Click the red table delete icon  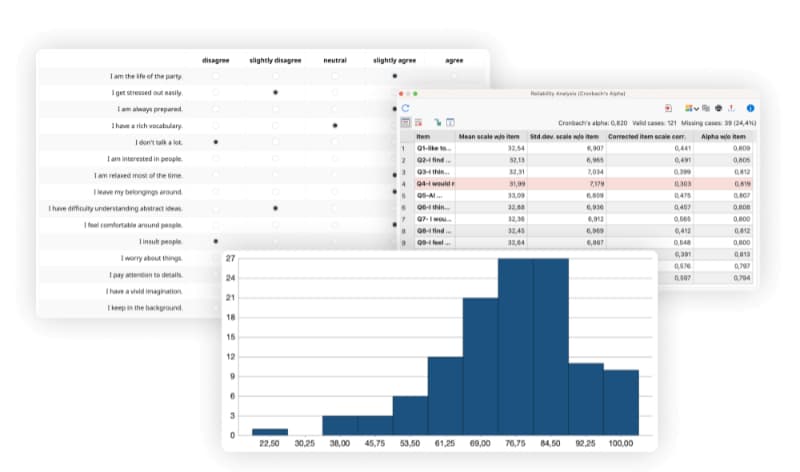(418, 122)
